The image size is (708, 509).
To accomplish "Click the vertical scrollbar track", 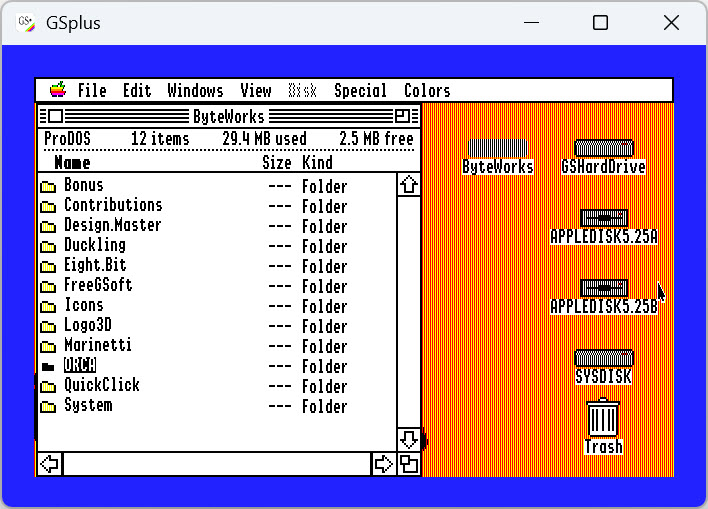I will click(409, 312).
